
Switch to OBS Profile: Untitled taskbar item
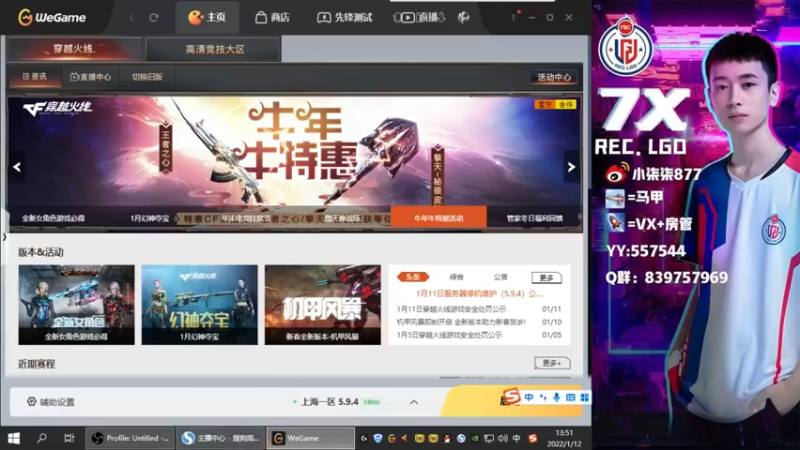130,438
